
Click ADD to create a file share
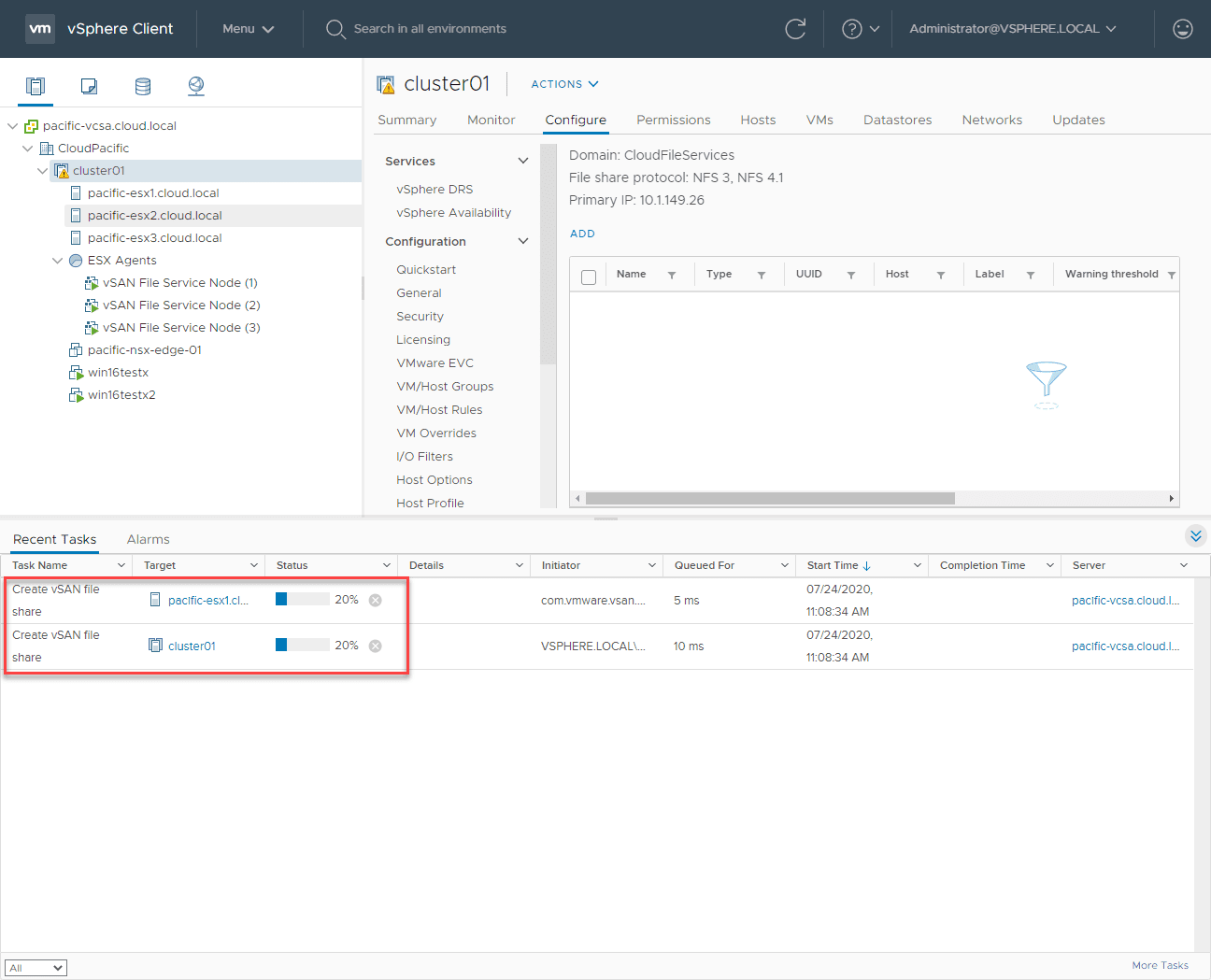tap(582, 234)
